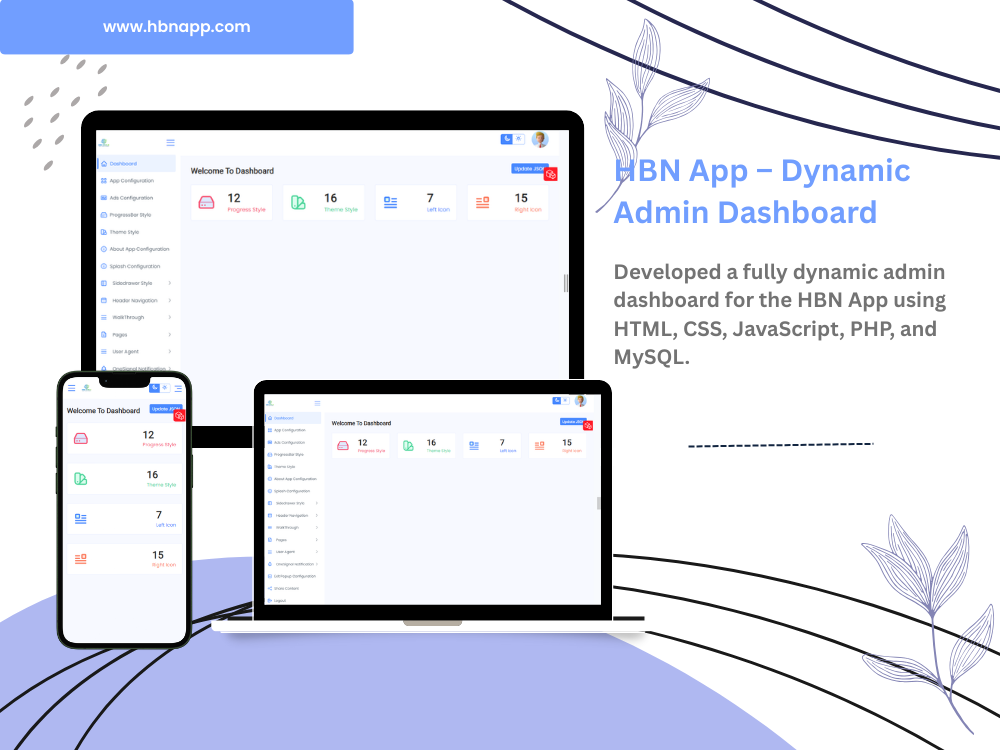Click the user avatar on desktop monitor
The height and width of the screenshot is (750, 1000).
coord(540,140)
